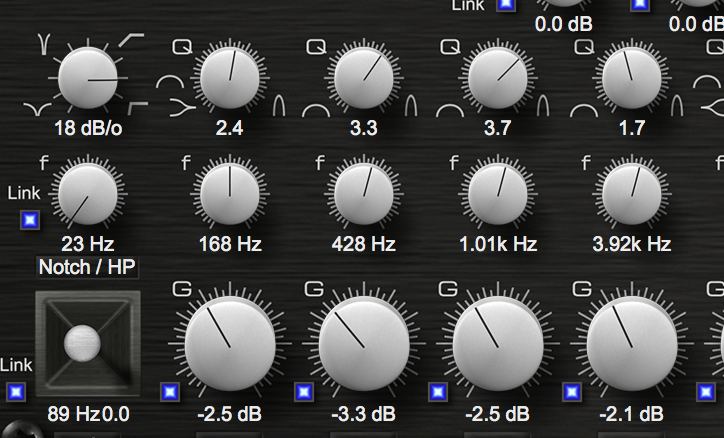The image size is (724, 438).
Task: Click the wide bell icon left of the 3.3 Q knob
Action: click(316, 110)
